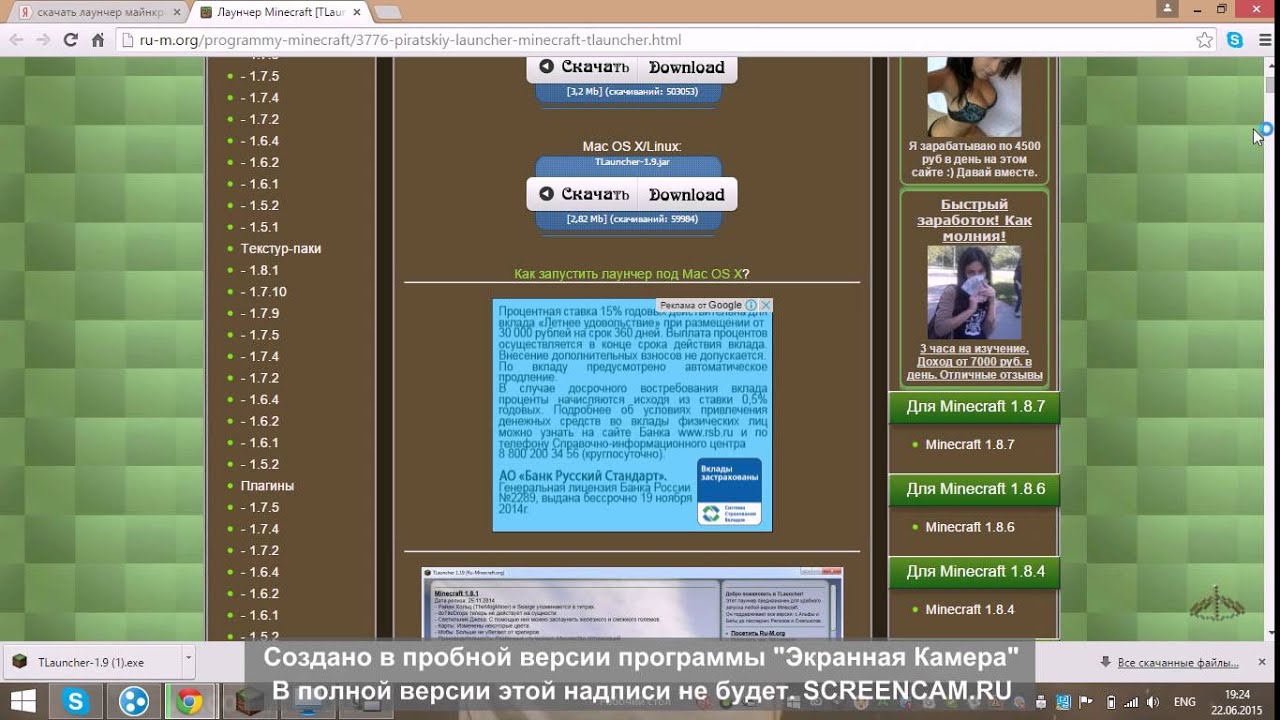Click the Для Minecraft 1.8.4 header
This screenshot has width=1280, height=720.
pos(974,573)
